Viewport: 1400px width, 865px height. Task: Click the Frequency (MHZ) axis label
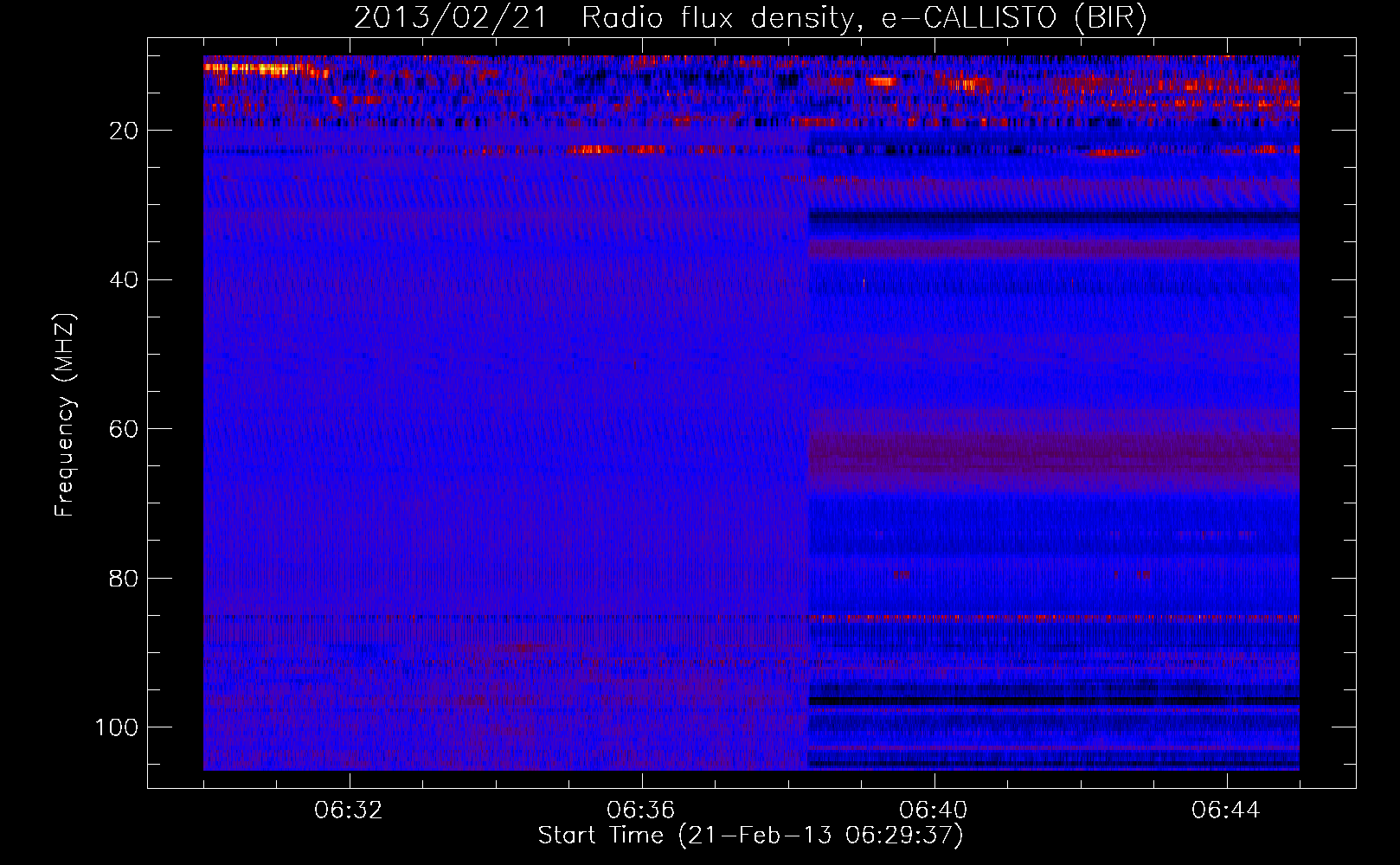click(65, 414)
